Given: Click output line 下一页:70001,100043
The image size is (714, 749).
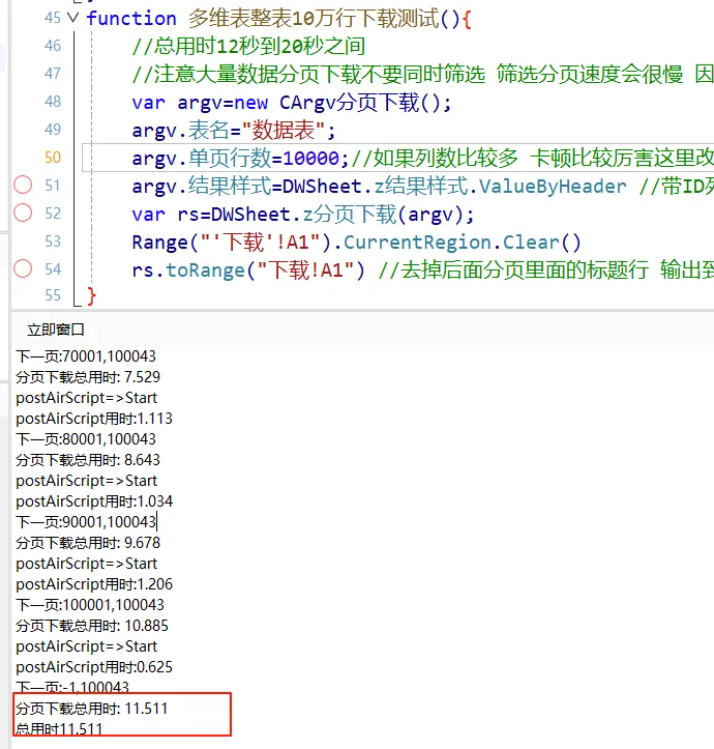Looking at the screenshot, I should tap(86, 356).
